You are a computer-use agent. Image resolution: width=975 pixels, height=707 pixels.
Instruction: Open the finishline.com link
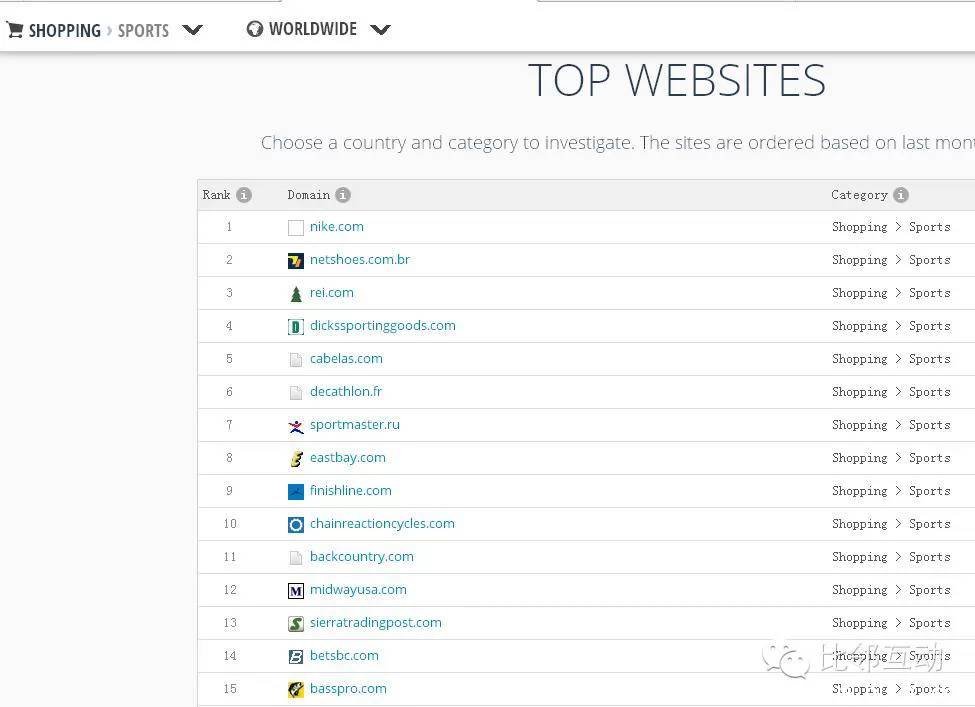click(x=351, y=490)
